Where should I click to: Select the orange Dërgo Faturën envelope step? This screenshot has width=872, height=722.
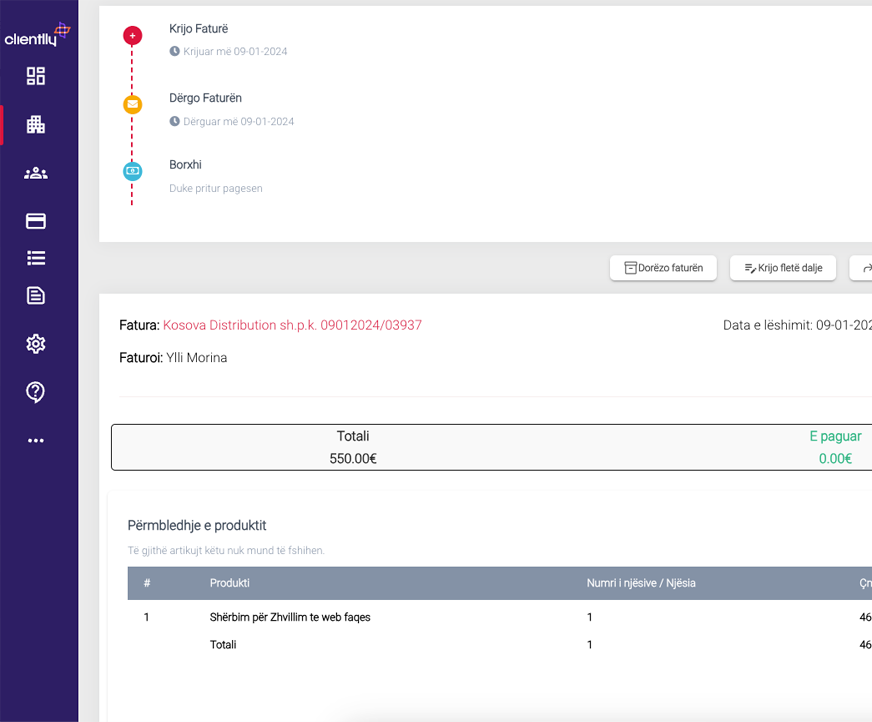pyautogui.click(x=132, y=104)
